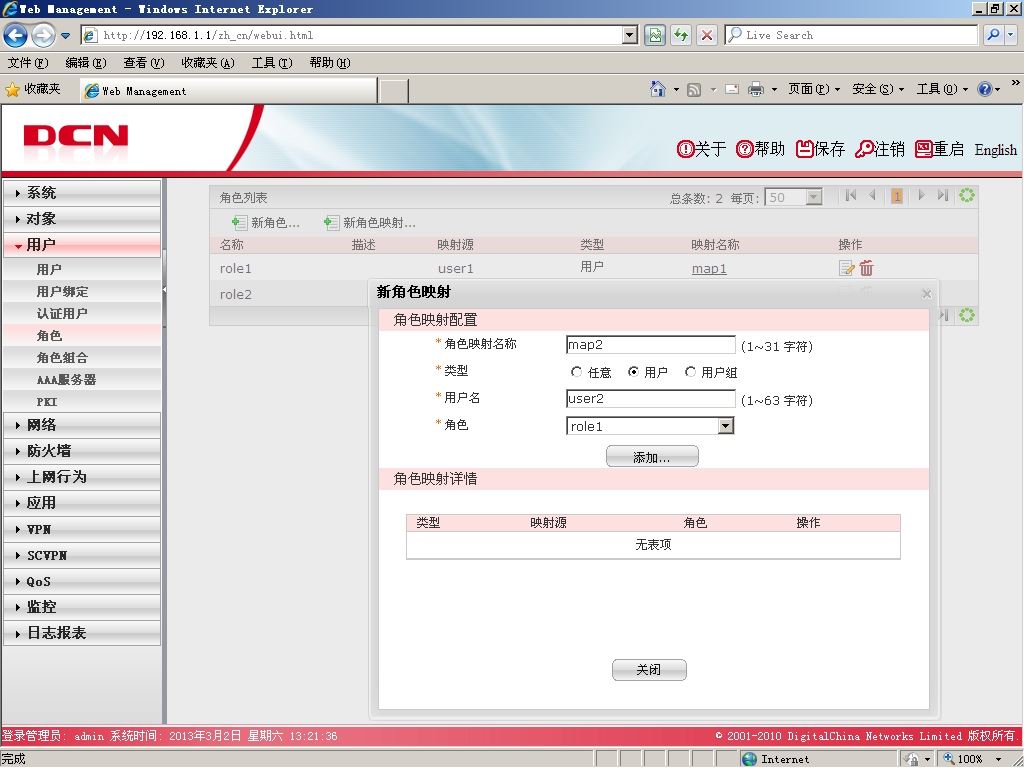The image size is (1024, 768).
Task: Click the RSS feeds icon
Action: pyautogui.click(x=694, y=89)
